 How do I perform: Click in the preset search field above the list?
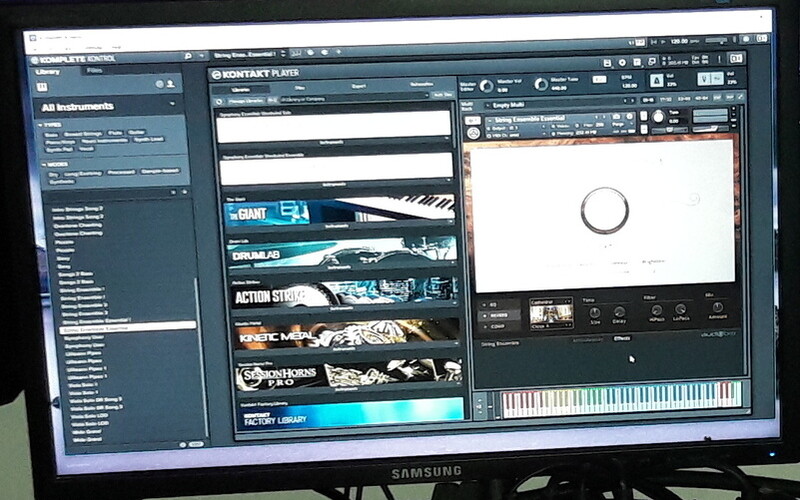(106, 192)
